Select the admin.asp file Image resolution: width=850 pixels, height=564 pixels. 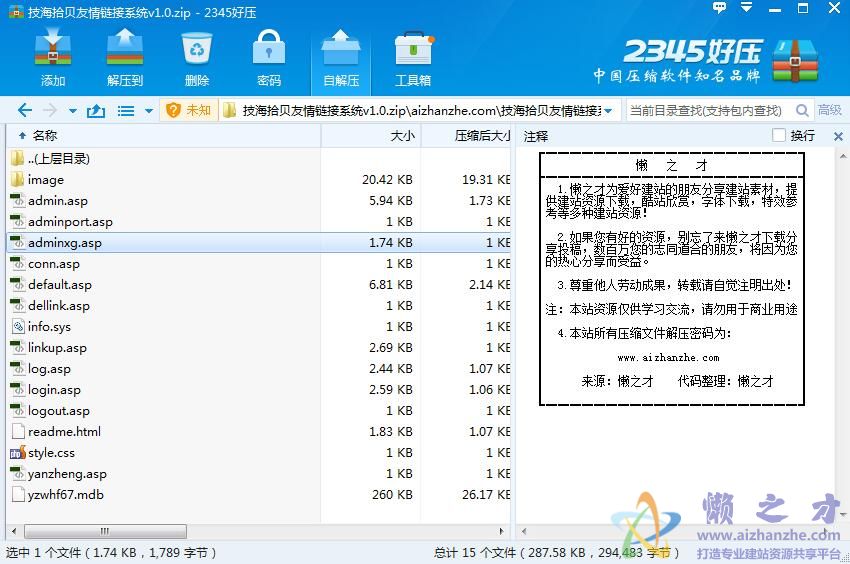[x=259, y=201]
